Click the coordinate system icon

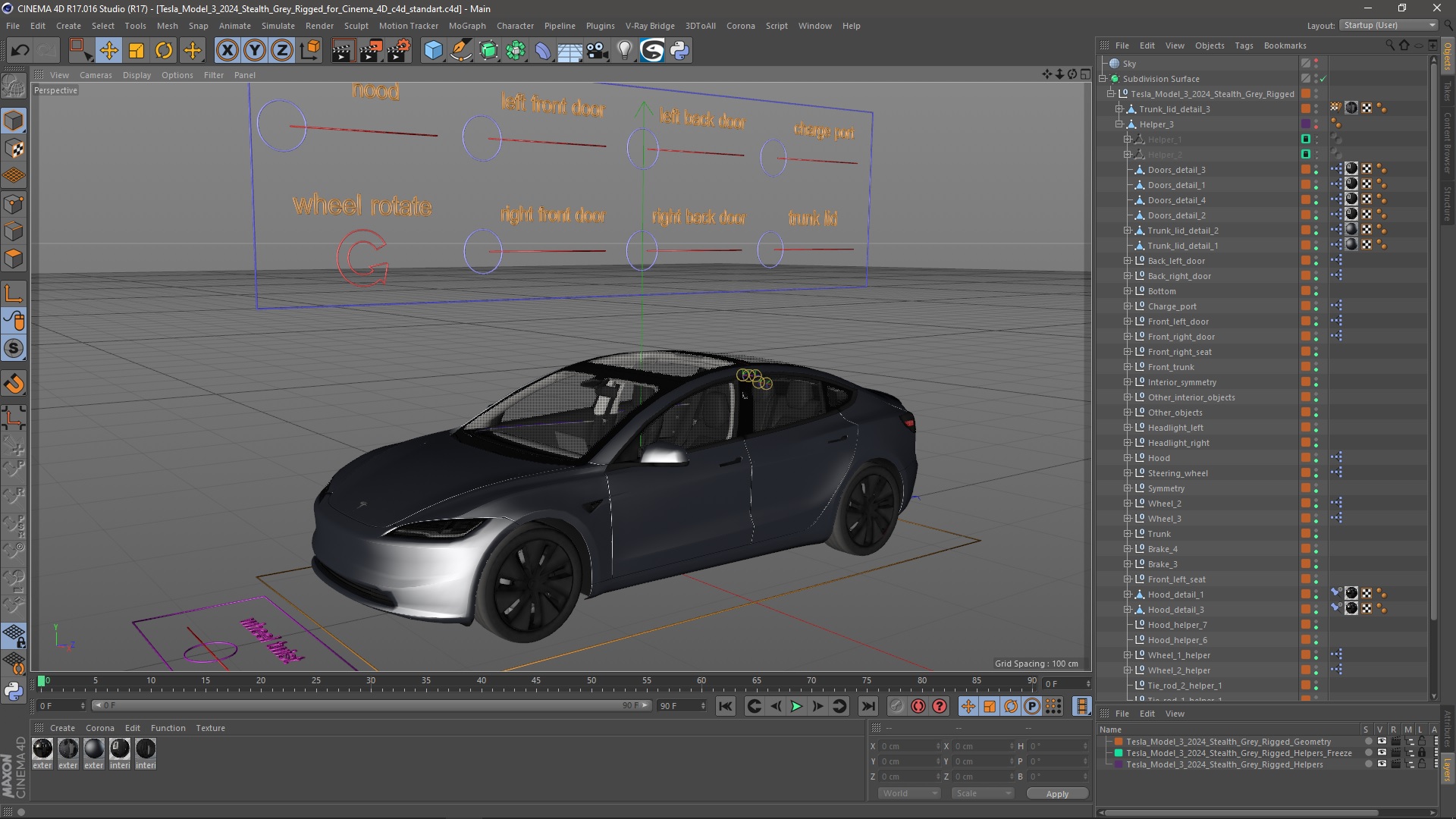click(x=309, y=51)
